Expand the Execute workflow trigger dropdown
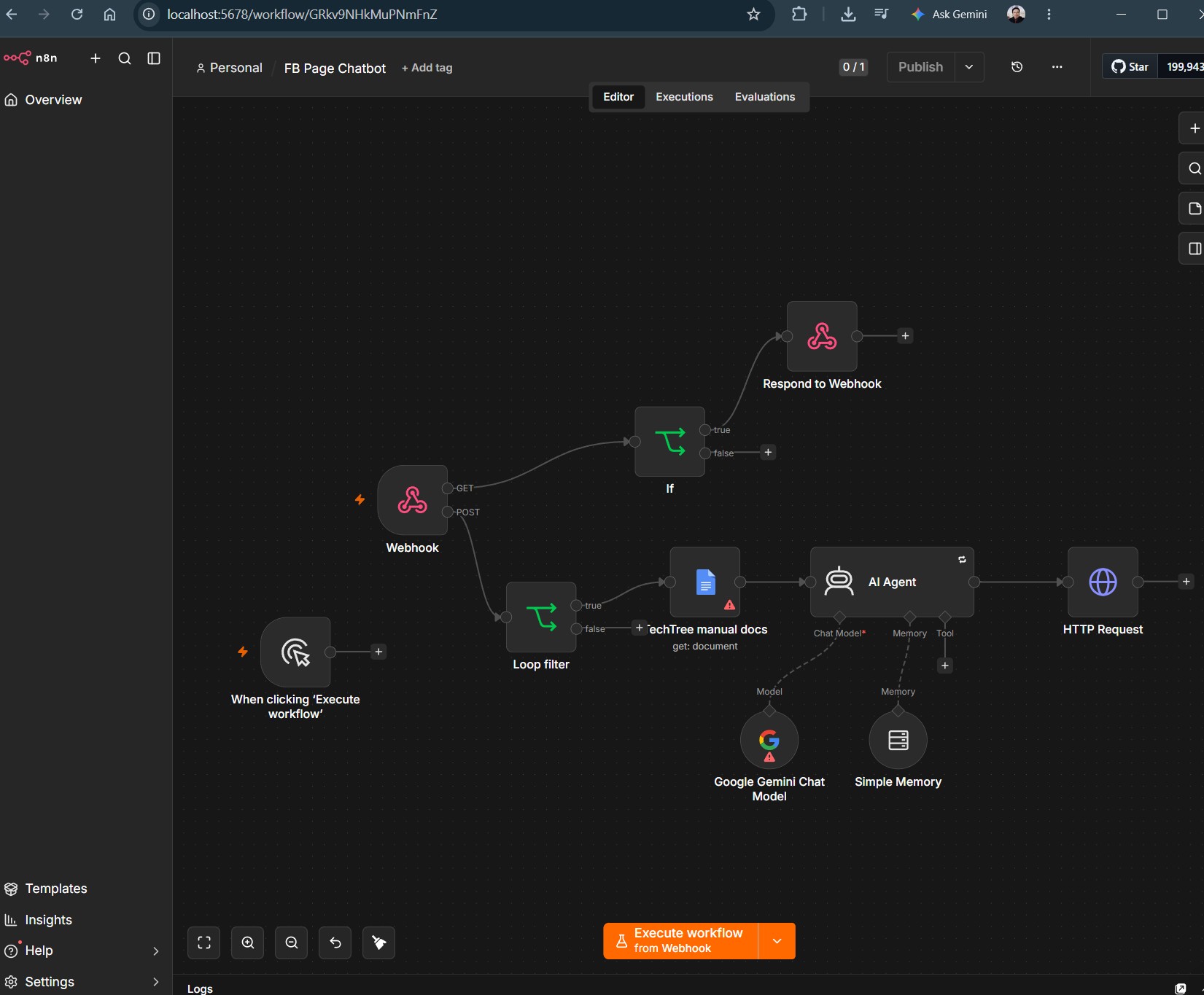Screen dimensions: 1204x995 pos(777,941)
